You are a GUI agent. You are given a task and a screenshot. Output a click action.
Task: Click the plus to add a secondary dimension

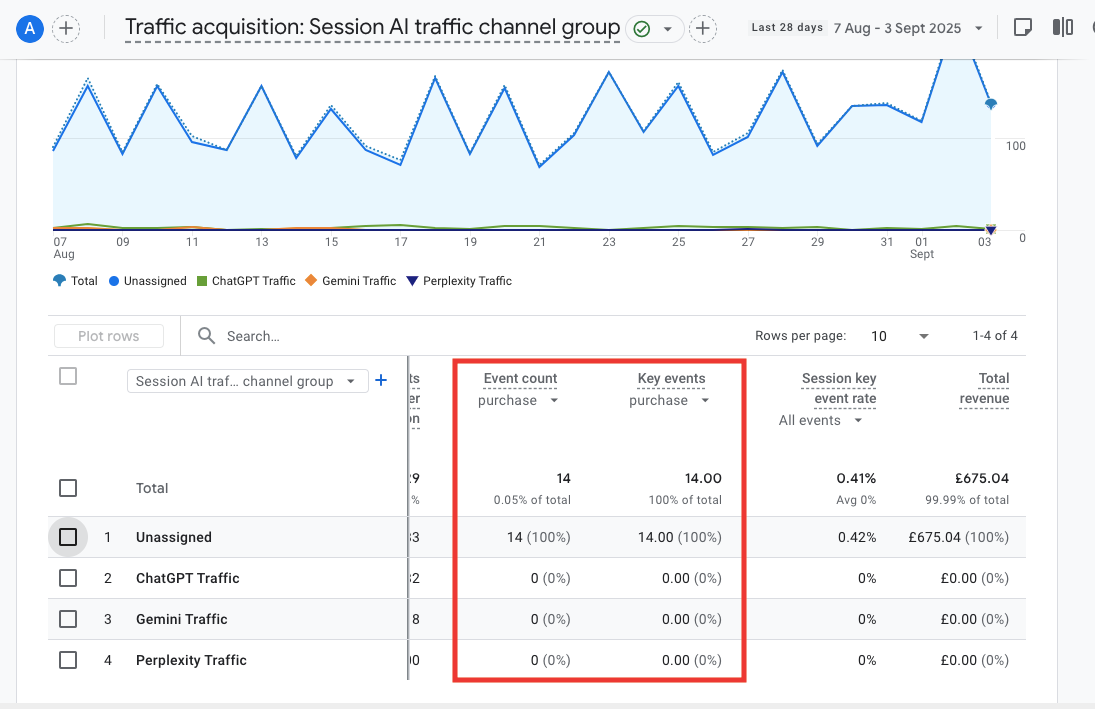click(382, 381)
